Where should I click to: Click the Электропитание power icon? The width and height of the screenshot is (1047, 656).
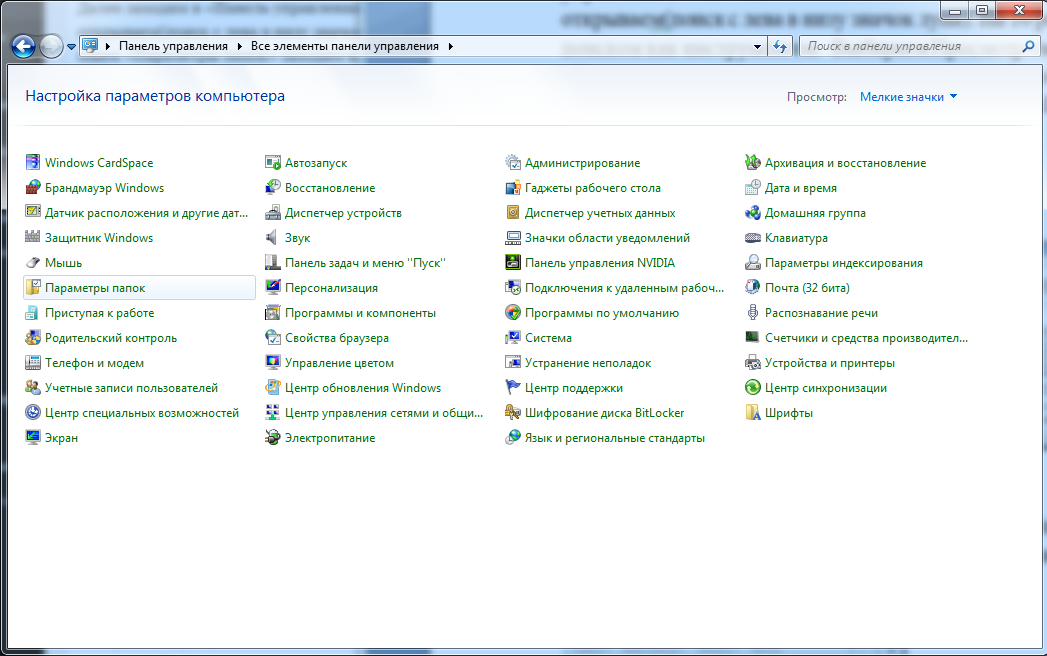click(x=273, y=438)
